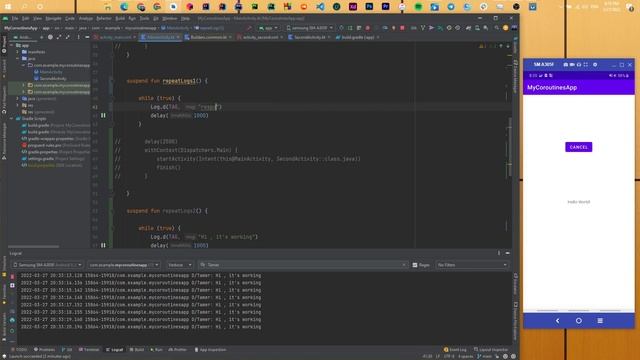Screen dimensions: 640x360
Task: Click the Clear logcat trash icon
Action: (12, 277)
